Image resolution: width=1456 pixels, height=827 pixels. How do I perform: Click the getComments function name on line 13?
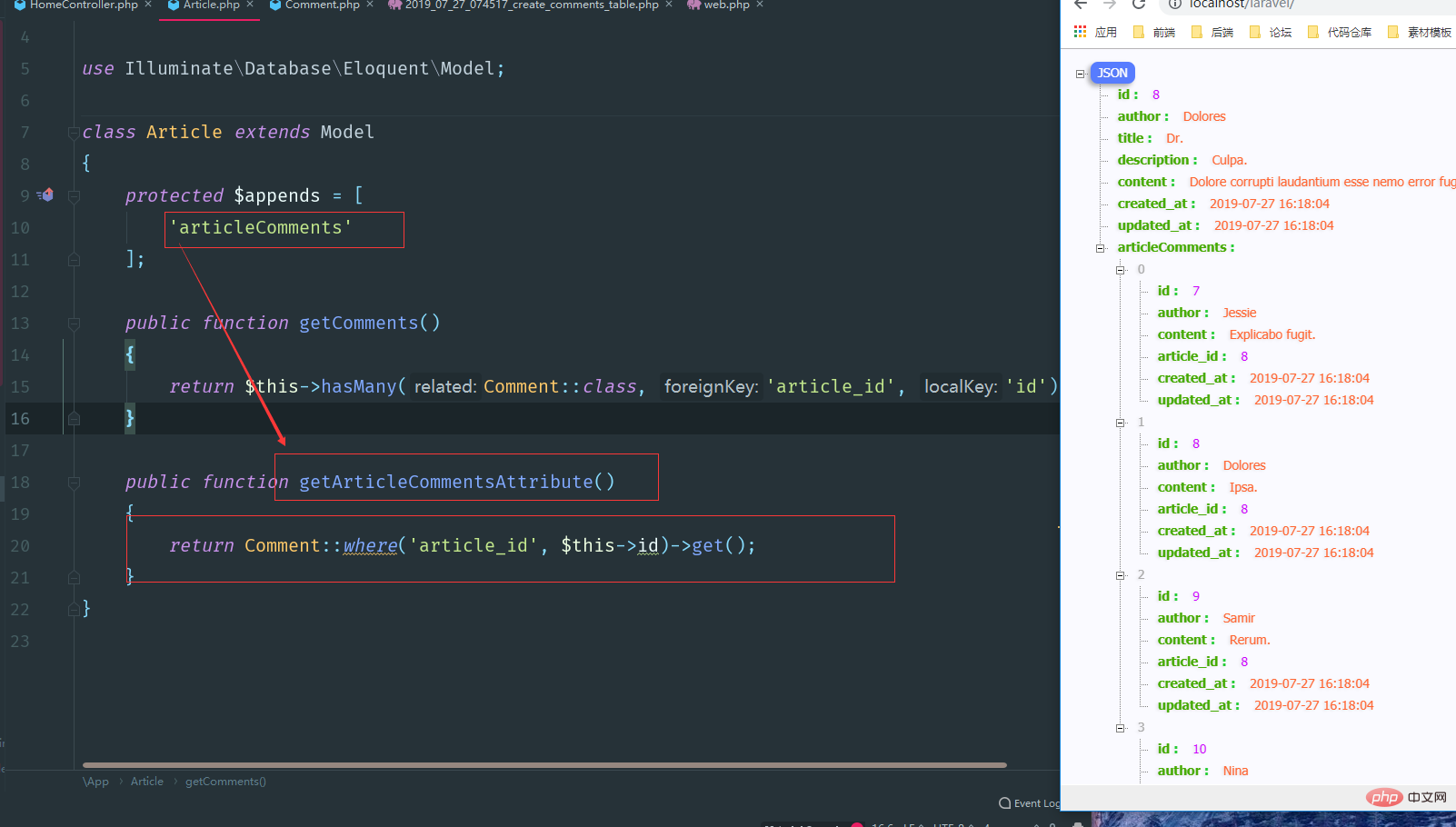pyautogui.click(x=359, y=324)
